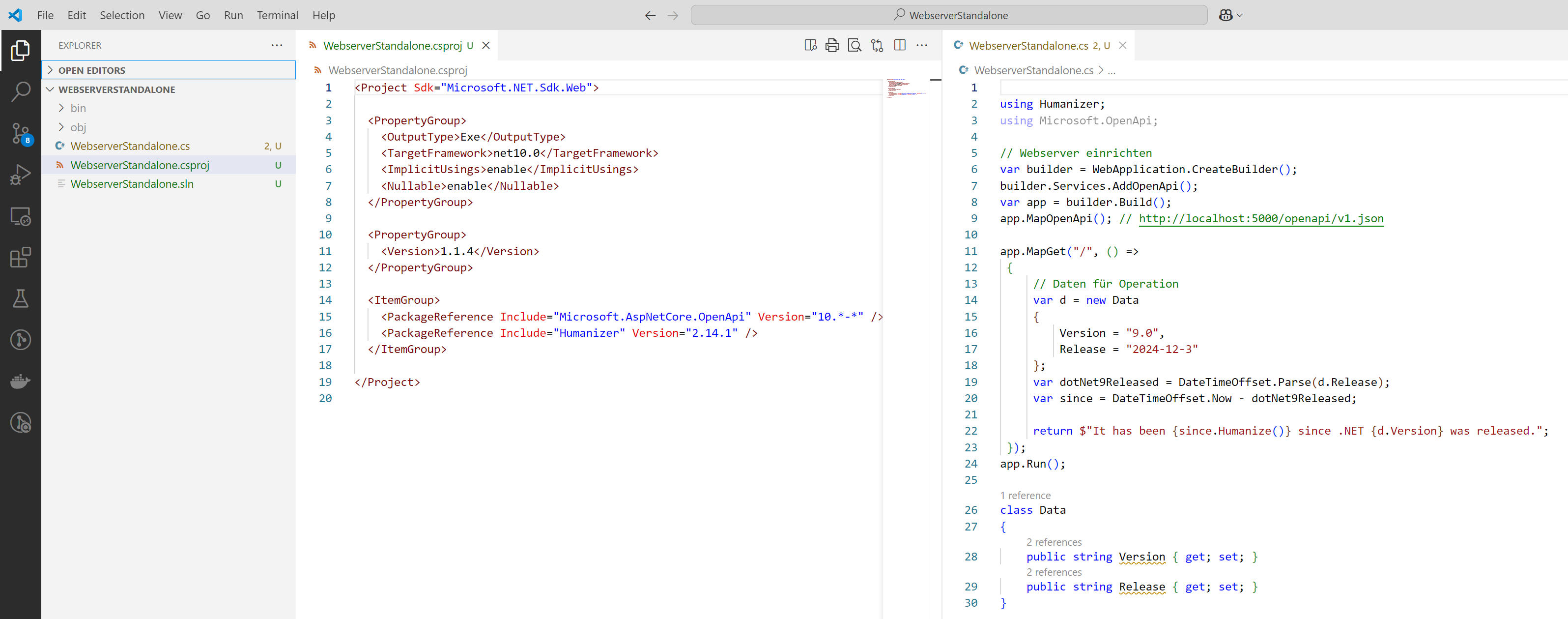Open the Extensions view
Image resolution: width=1568 pixels, height=619 pixels.
pyautogui.click(x=20, y=258)
